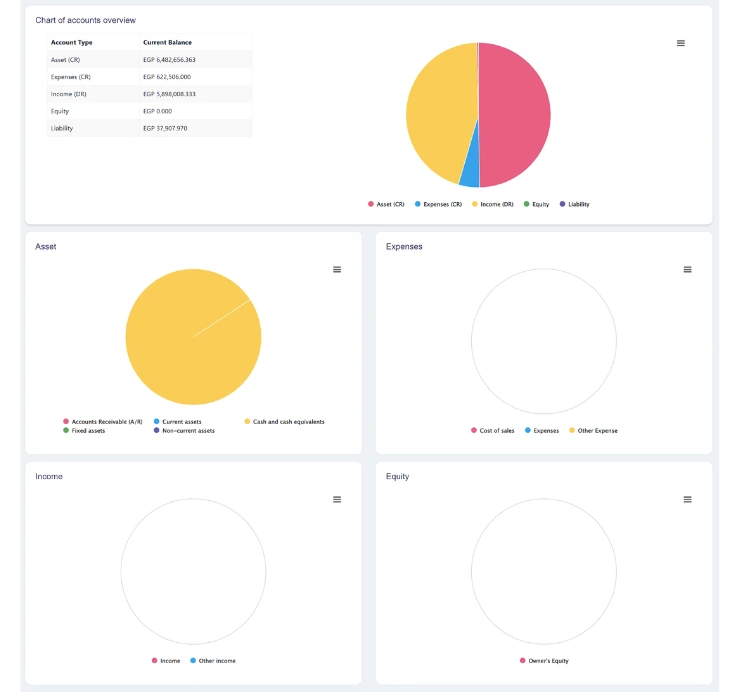Toggle Income (DR) legend in overview chart

pyautogui.click(x=494, y=204)
